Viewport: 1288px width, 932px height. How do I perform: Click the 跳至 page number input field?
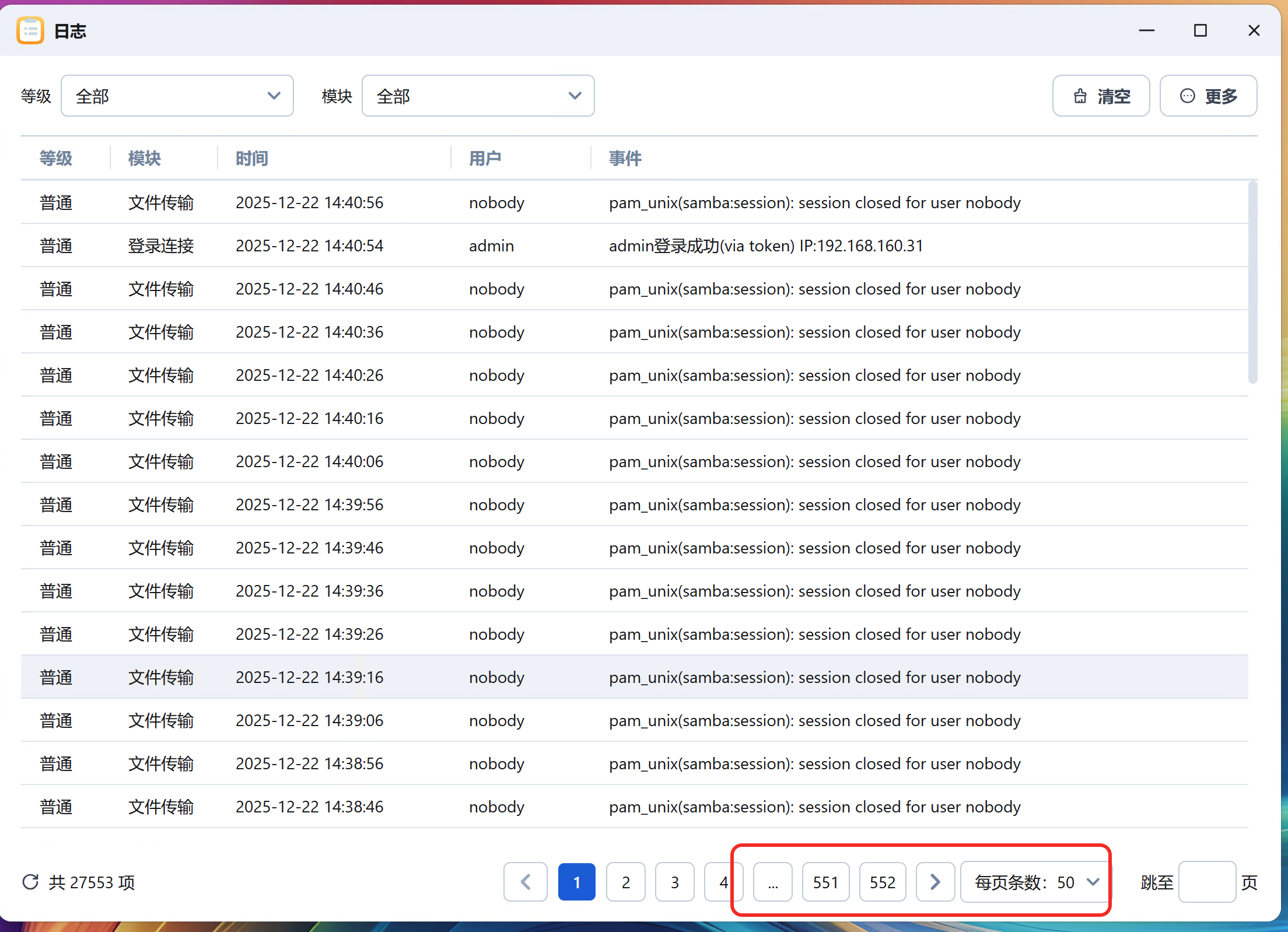click(x=1206, y=882)
